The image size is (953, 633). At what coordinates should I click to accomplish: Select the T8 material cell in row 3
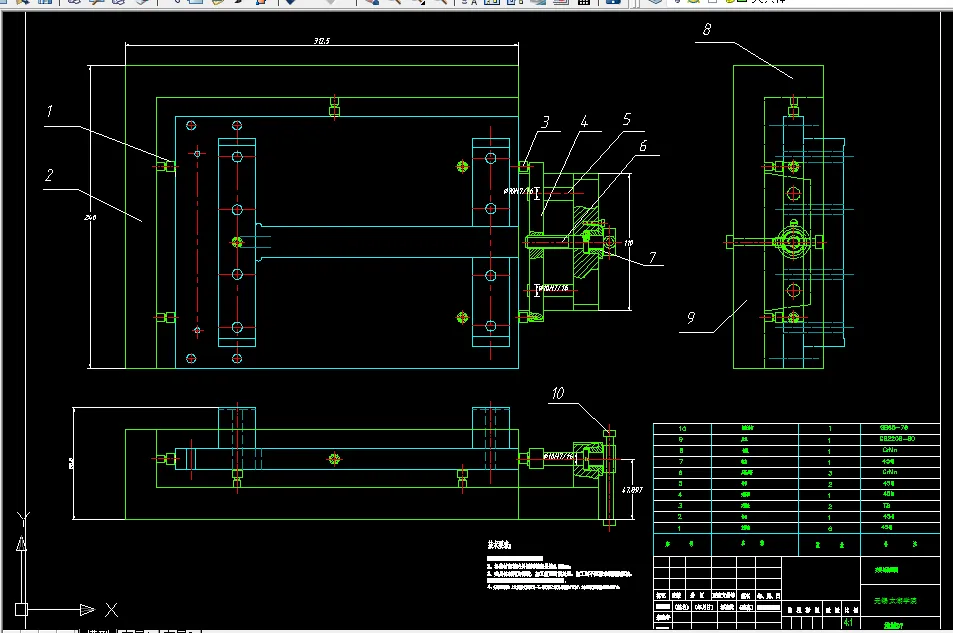point(886,505)
